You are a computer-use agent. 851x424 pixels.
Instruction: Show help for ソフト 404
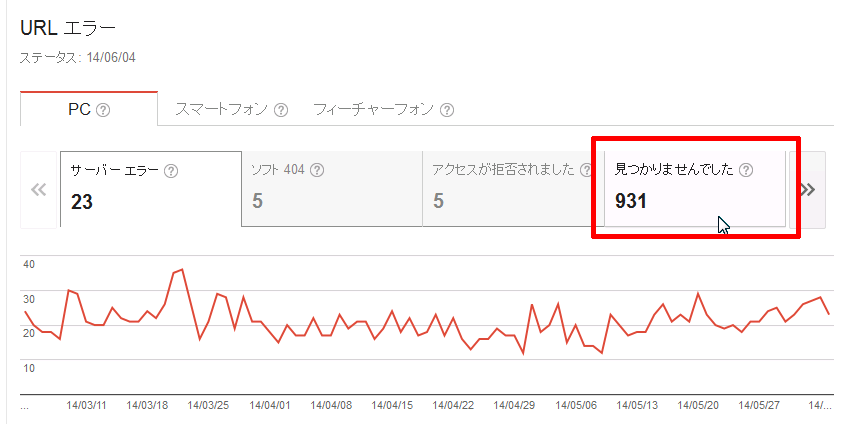pos(317,170)
